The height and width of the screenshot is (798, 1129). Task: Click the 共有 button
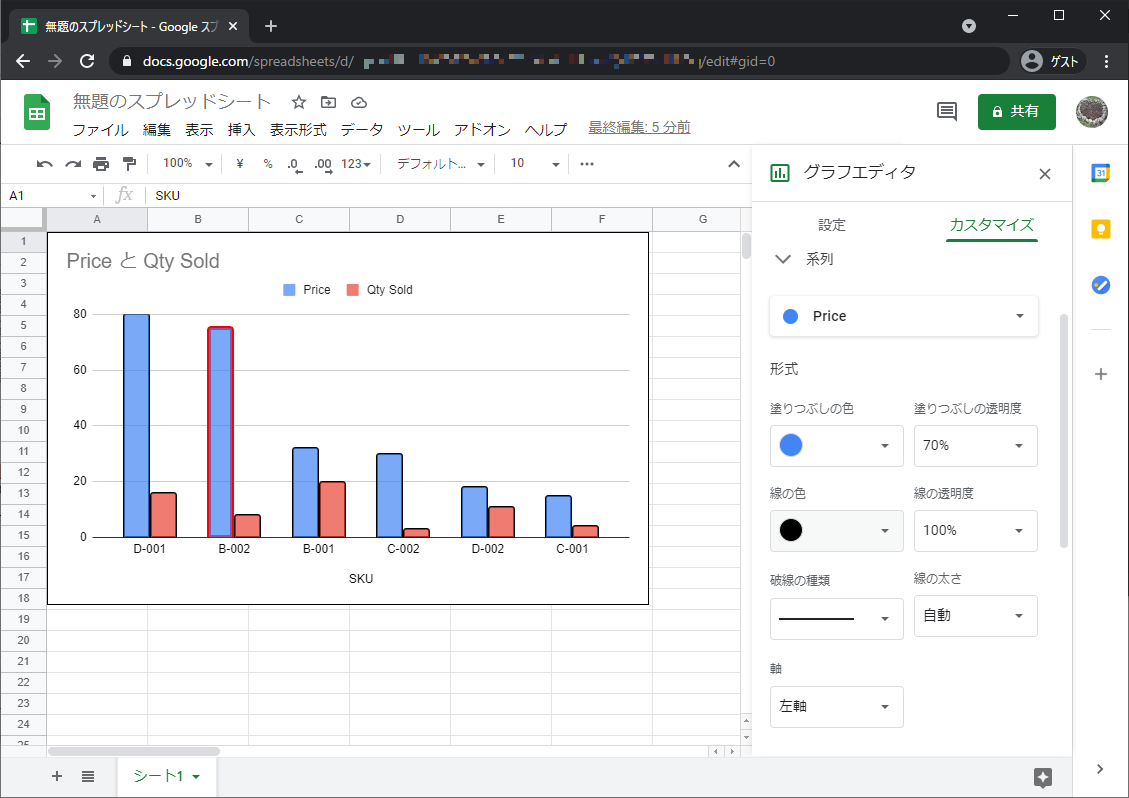(1017, 112)
